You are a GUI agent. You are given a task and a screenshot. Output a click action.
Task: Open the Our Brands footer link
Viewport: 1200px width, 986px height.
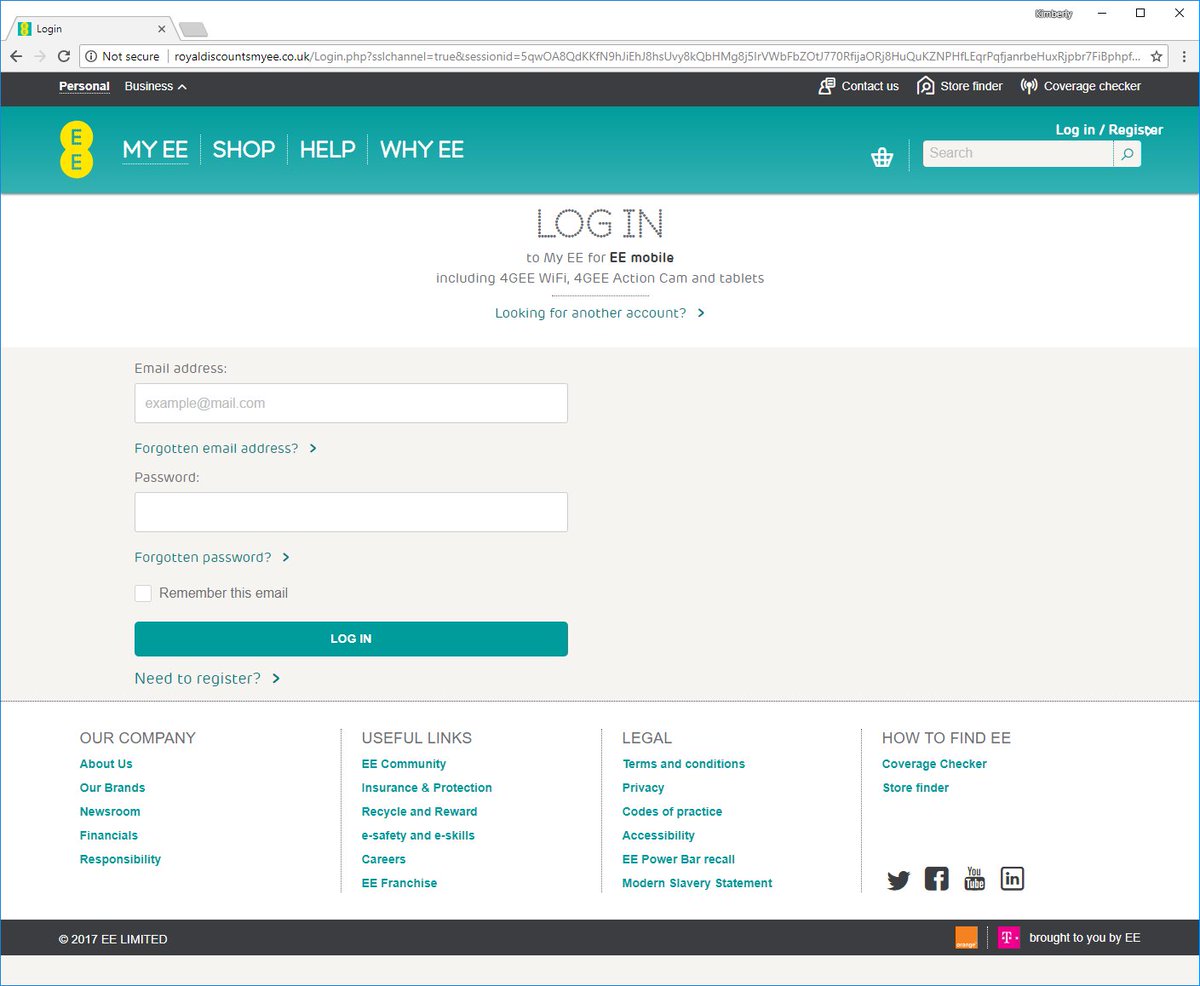112,788
